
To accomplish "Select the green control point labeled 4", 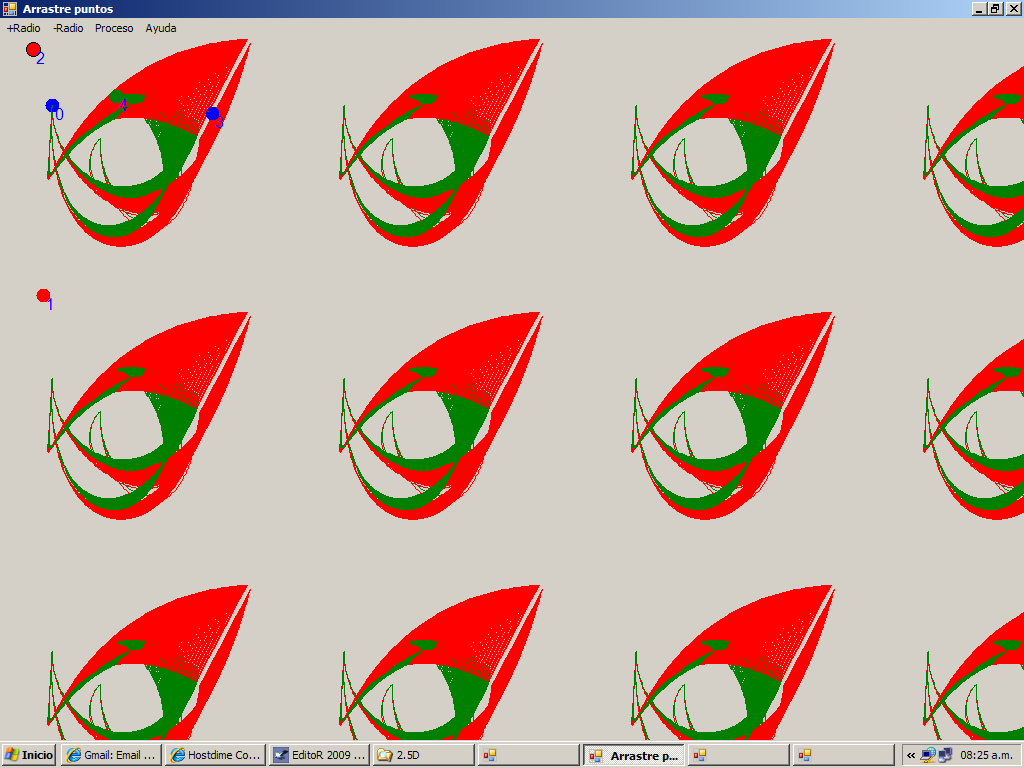I will coord(116,97).
